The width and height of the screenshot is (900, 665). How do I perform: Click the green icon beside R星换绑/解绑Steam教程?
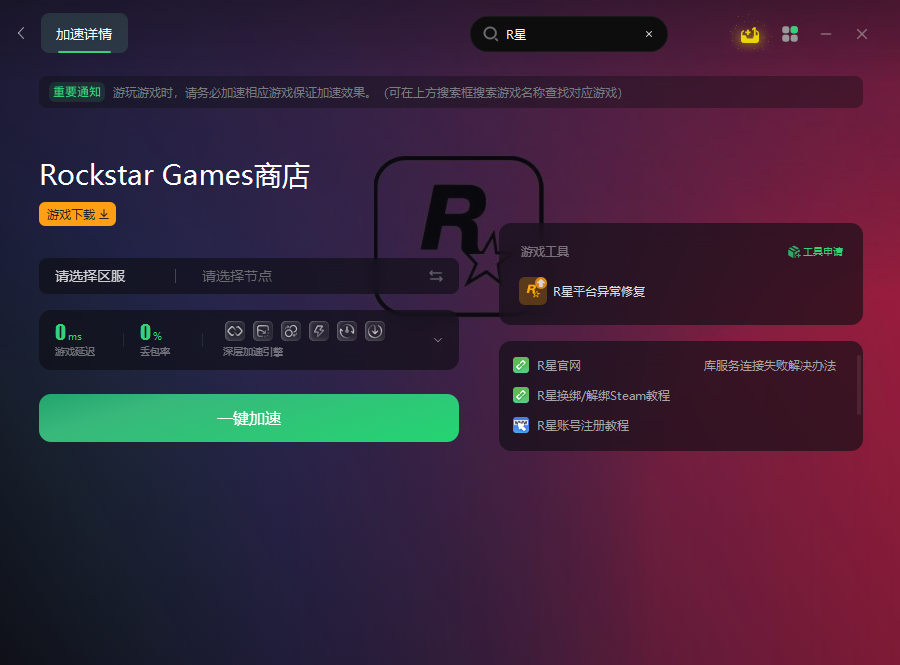[521, 395]
